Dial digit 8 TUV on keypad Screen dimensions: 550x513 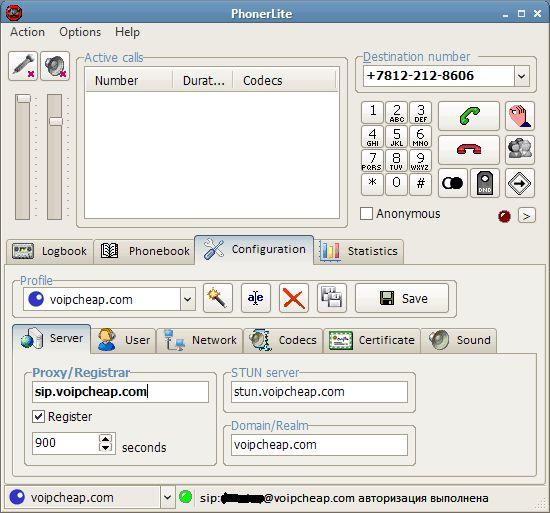coord(396,160)
